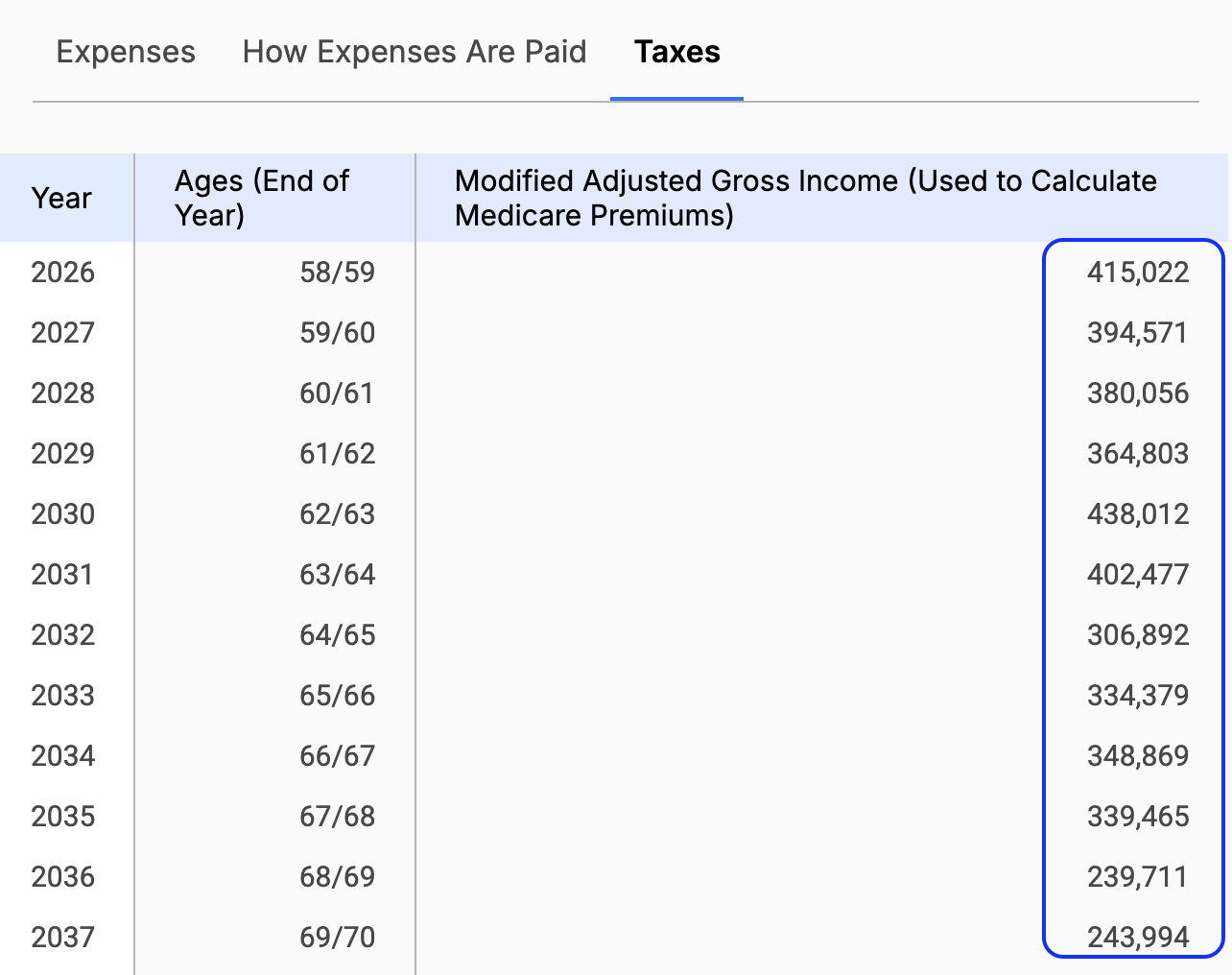Click the 65/66 ages cell

point(337,696)
